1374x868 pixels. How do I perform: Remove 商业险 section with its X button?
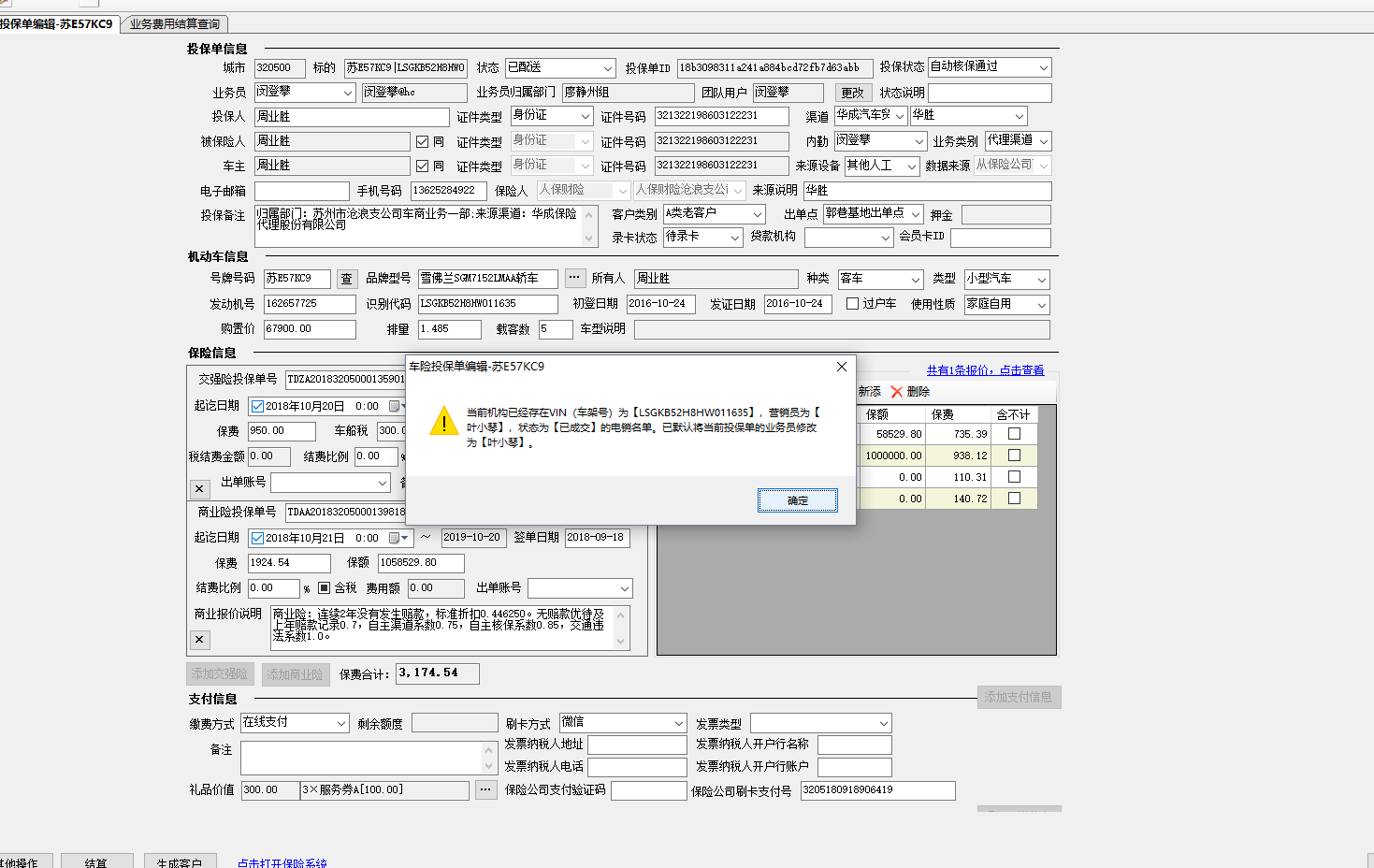pos(199,640)
